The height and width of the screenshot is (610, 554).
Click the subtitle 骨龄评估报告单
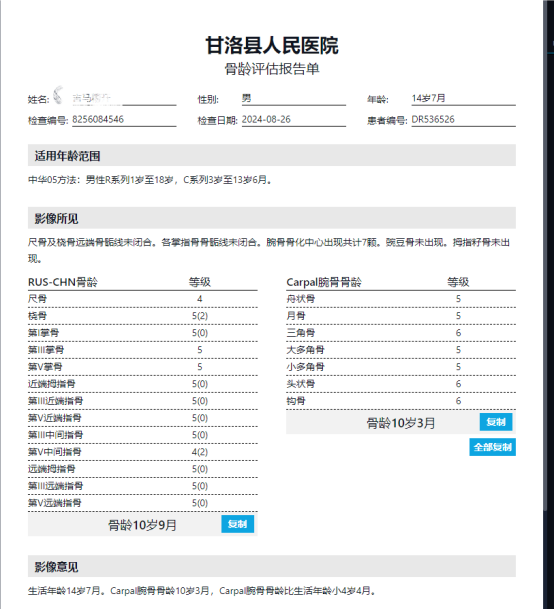point(272,69)
